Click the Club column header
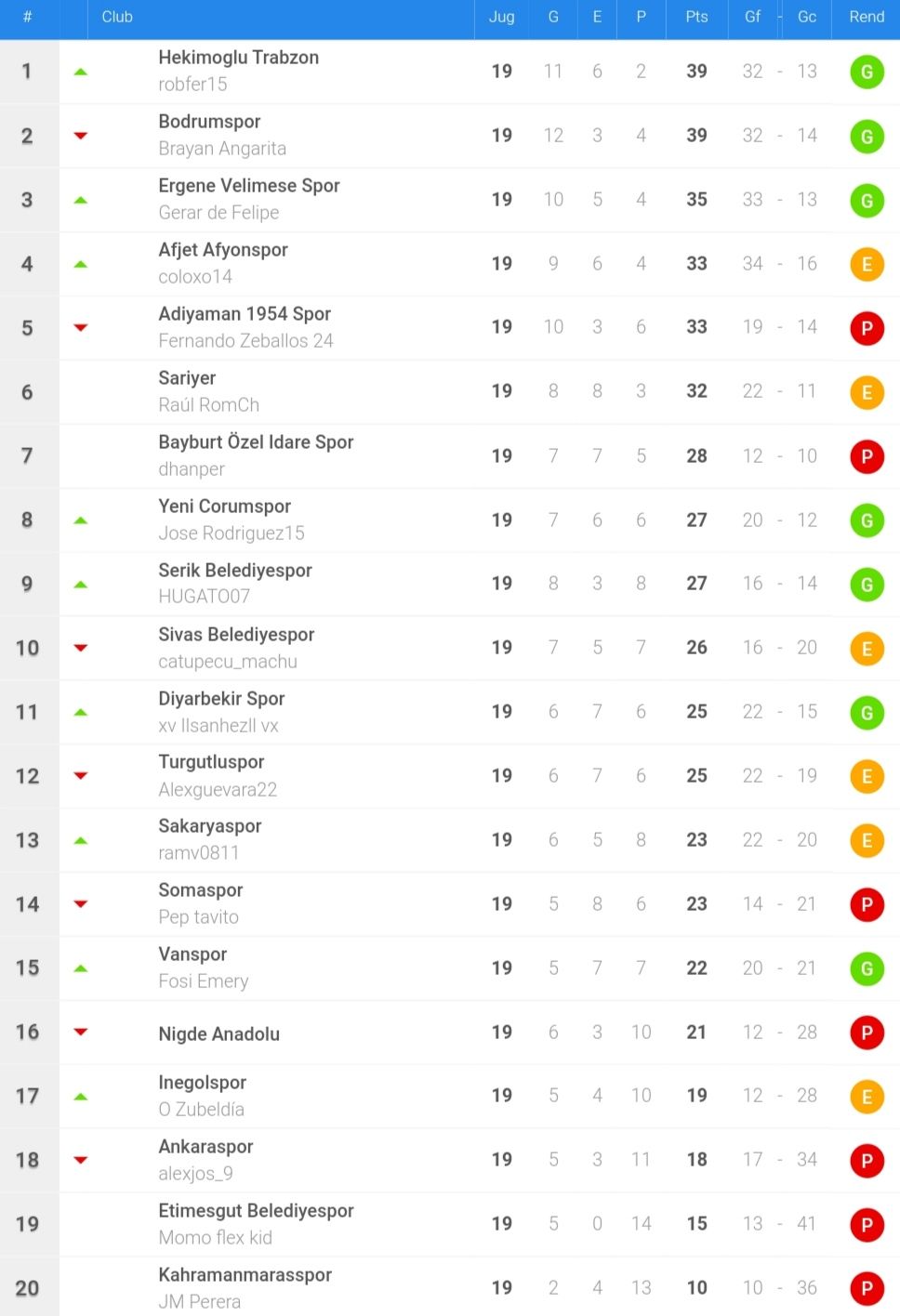This screenshot has height=1316, width=900. (117, 17)
